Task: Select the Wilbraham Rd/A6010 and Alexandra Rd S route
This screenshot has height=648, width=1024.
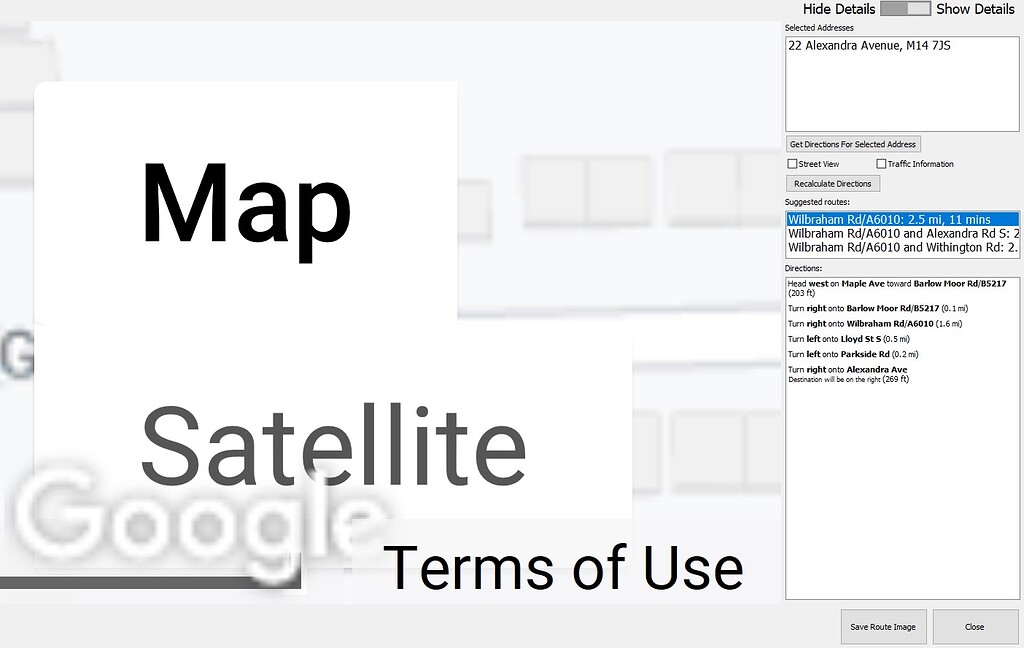Action: [900, 233]
